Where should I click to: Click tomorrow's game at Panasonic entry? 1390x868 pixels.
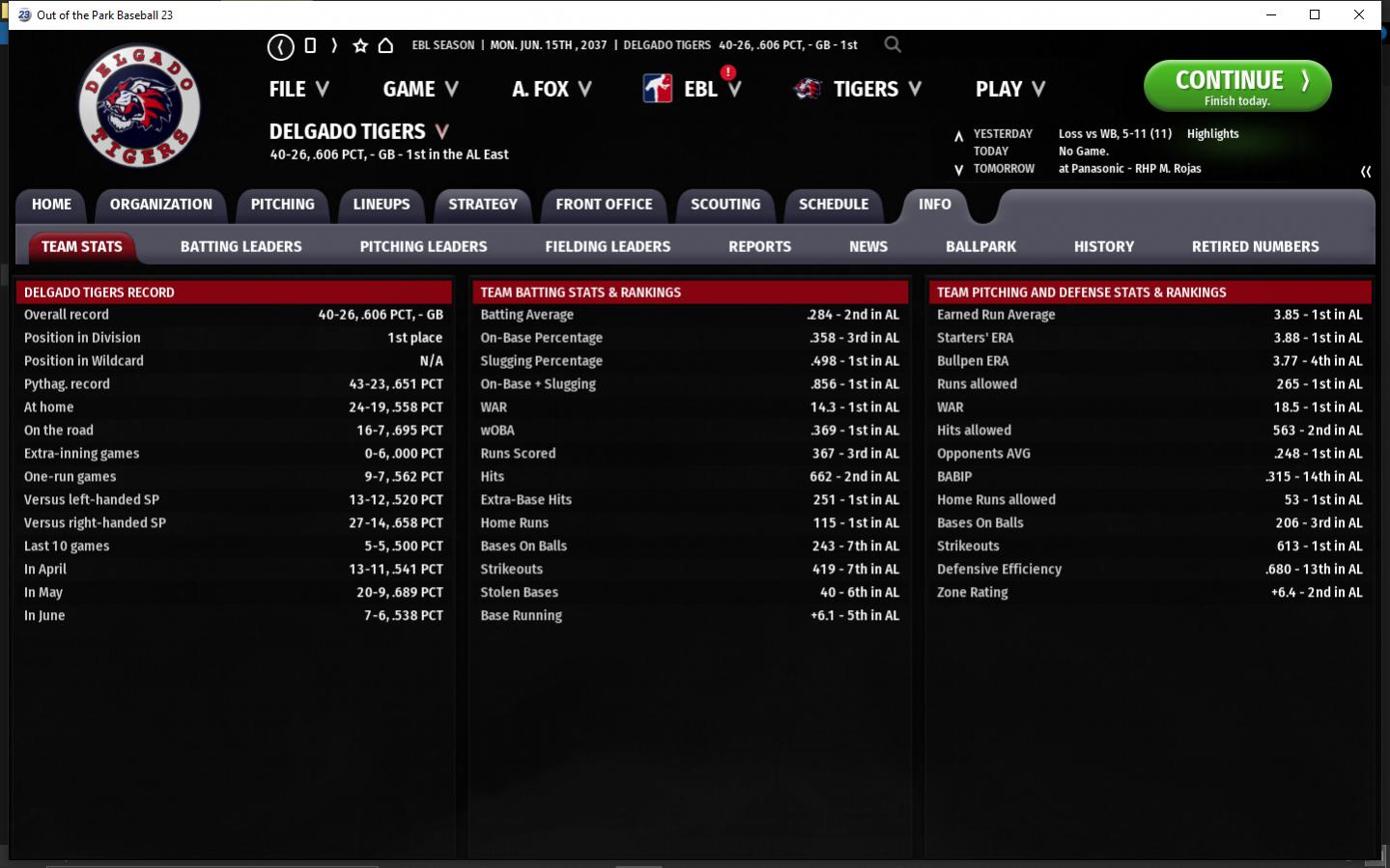click(1130, 169)
